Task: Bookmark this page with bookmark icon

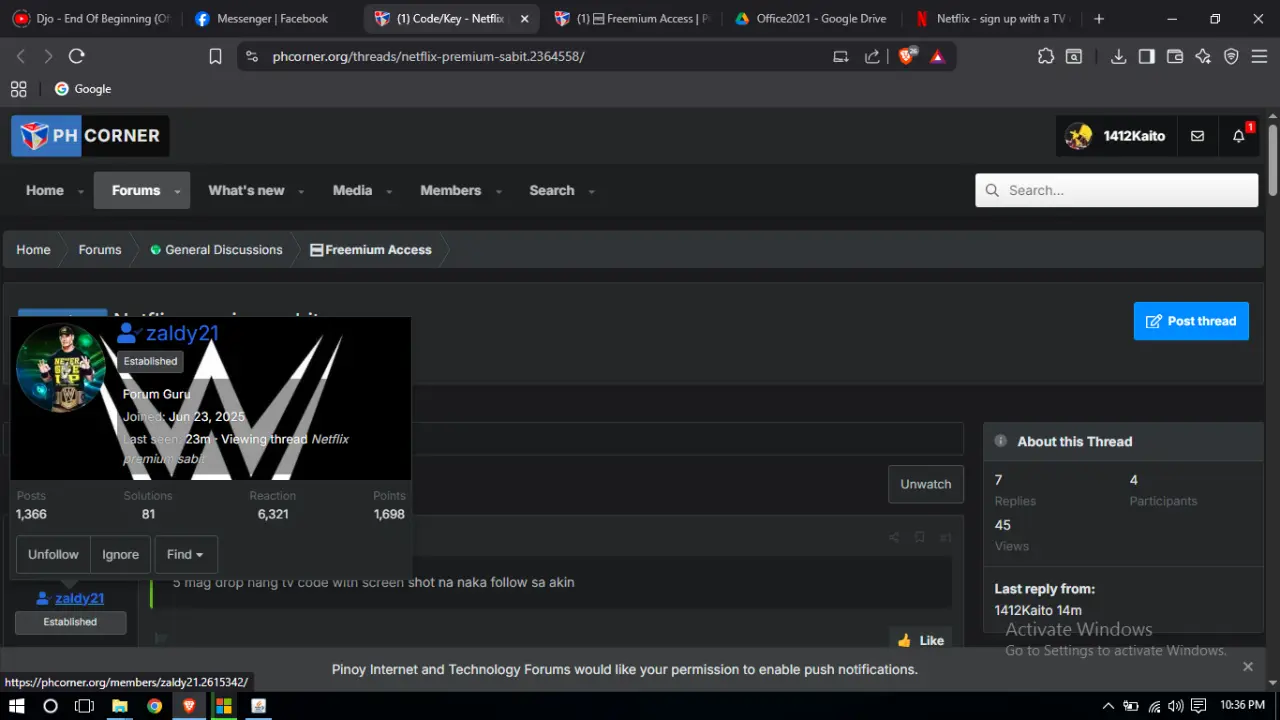Action: [x=215, y=57]
